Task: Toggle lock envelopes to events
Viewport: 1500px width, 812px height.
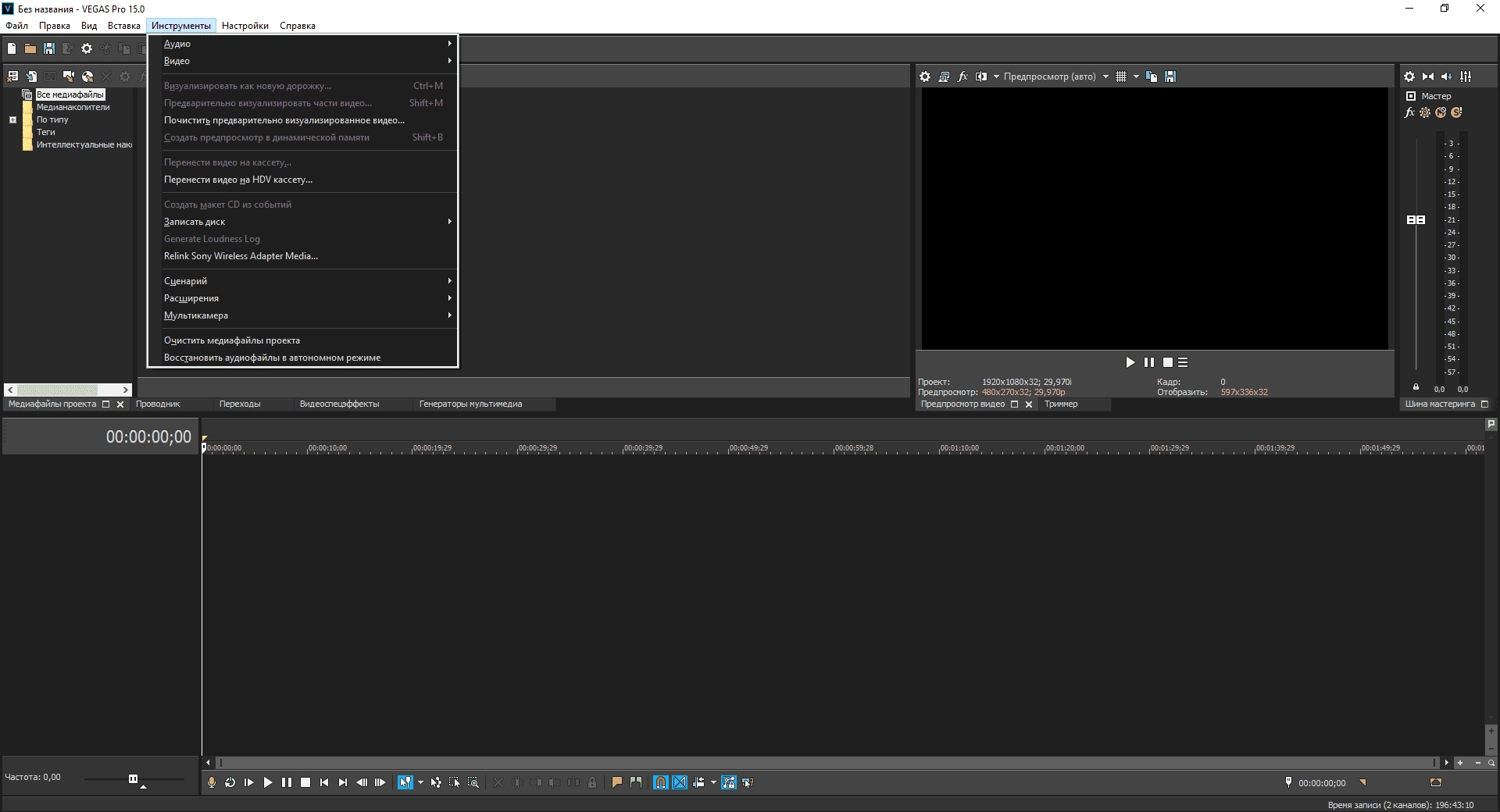Action: tap(729, 782)
